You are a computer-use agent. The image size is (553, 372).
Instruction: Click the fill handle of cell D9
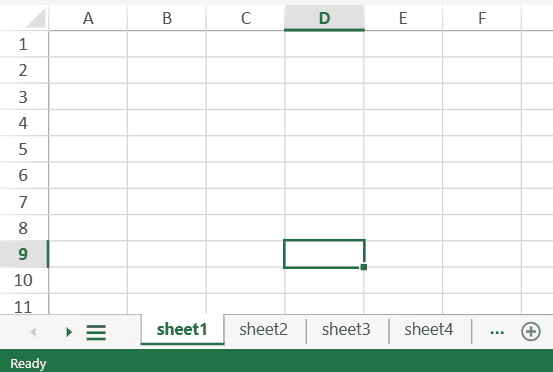tap(364, 267)
